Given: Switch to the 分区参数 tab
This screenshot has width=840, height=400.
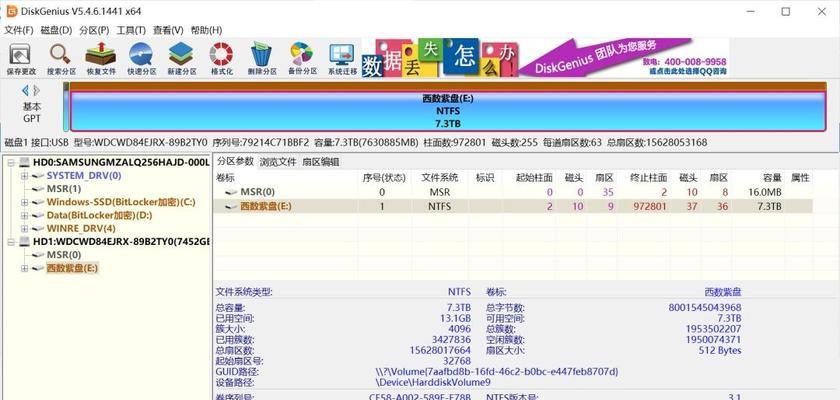Looking at the screenshot, I should 235,161.
